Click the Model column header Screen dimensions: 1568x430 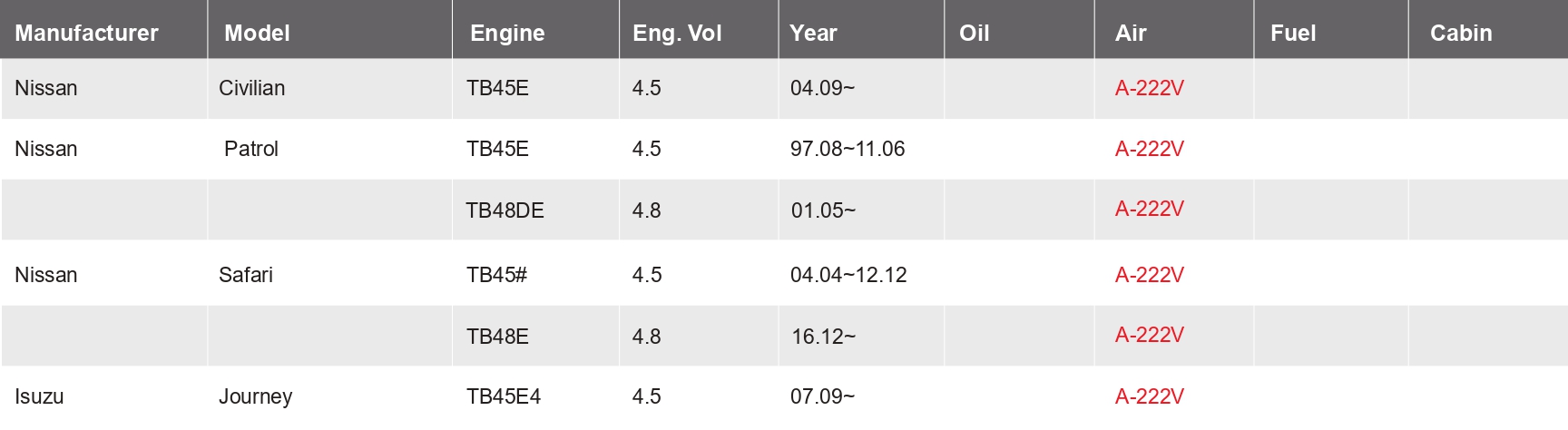click(257, 34)
